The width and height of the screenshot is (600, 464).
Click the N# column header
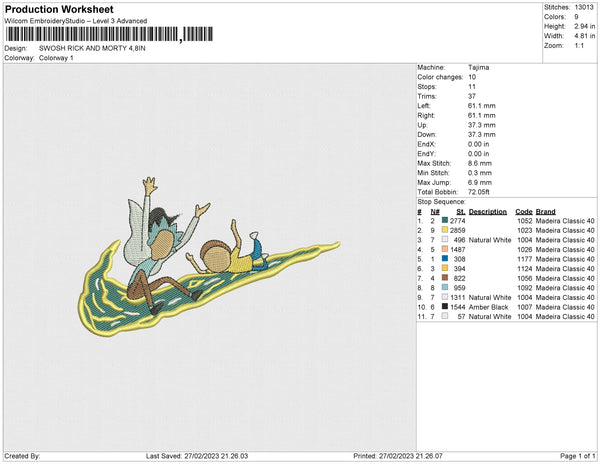click(435, 212)
